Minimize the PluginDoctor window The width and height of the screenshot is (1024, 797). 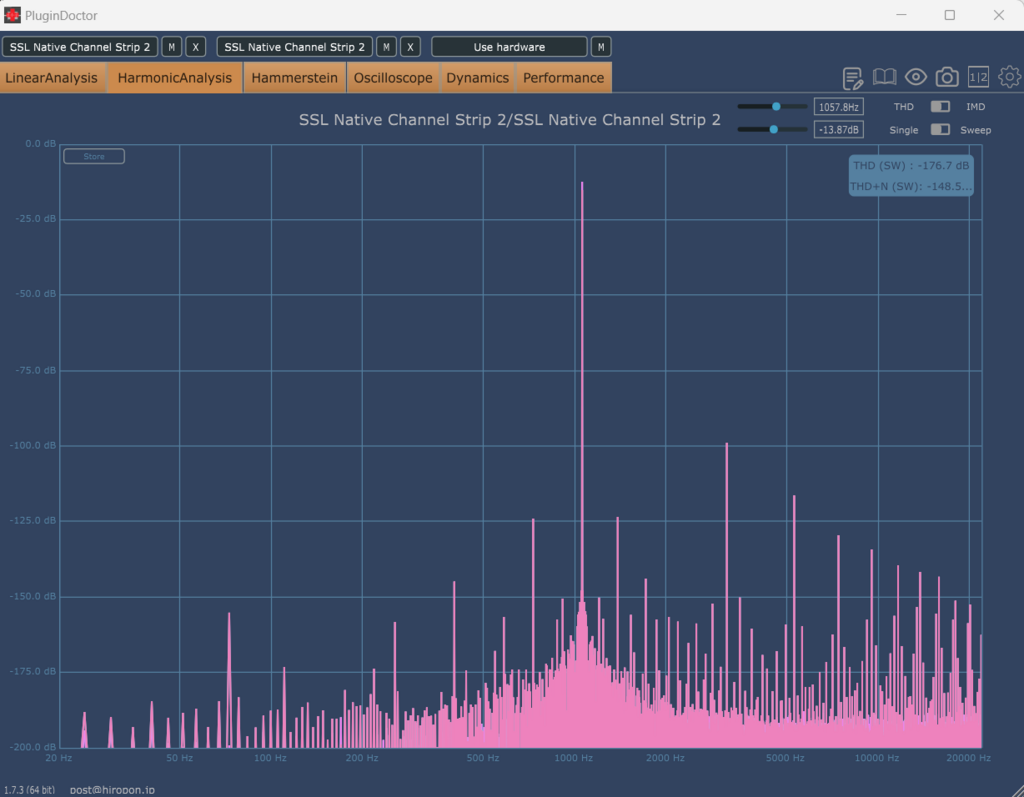point(901,14)
